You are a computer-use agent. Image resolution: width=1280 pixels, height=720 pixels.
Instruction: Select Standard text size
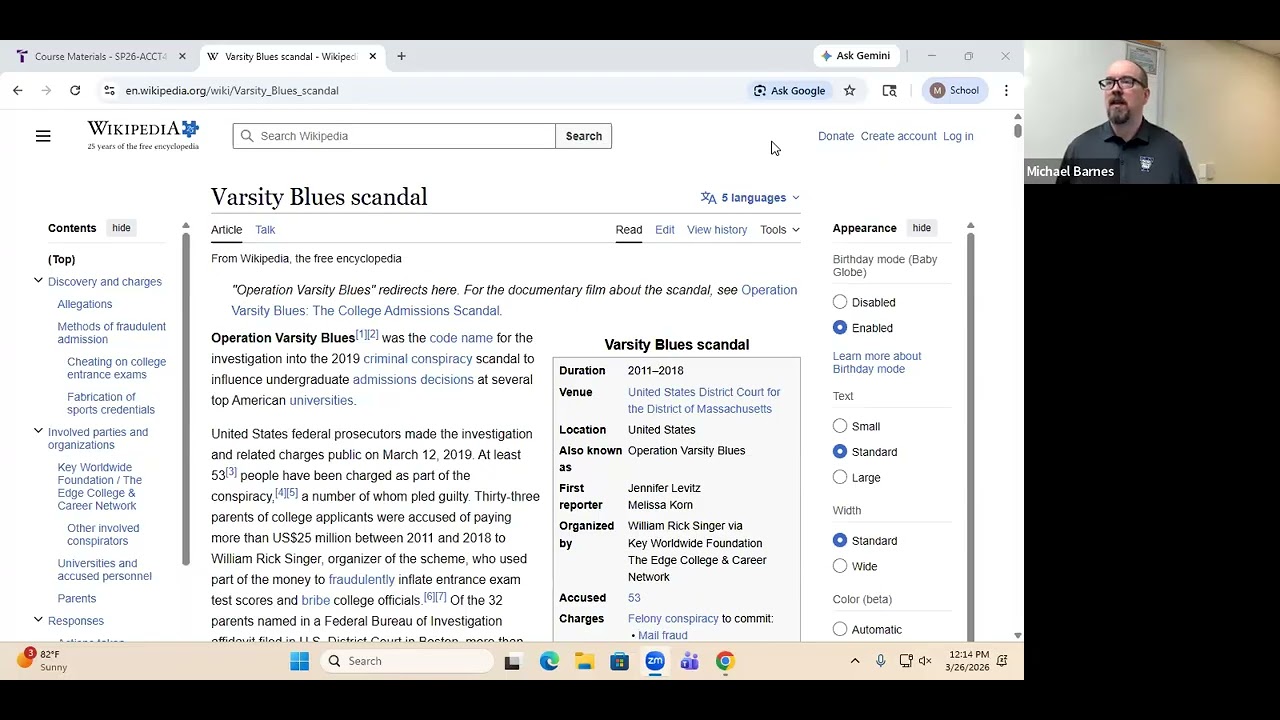coord(840,452)
